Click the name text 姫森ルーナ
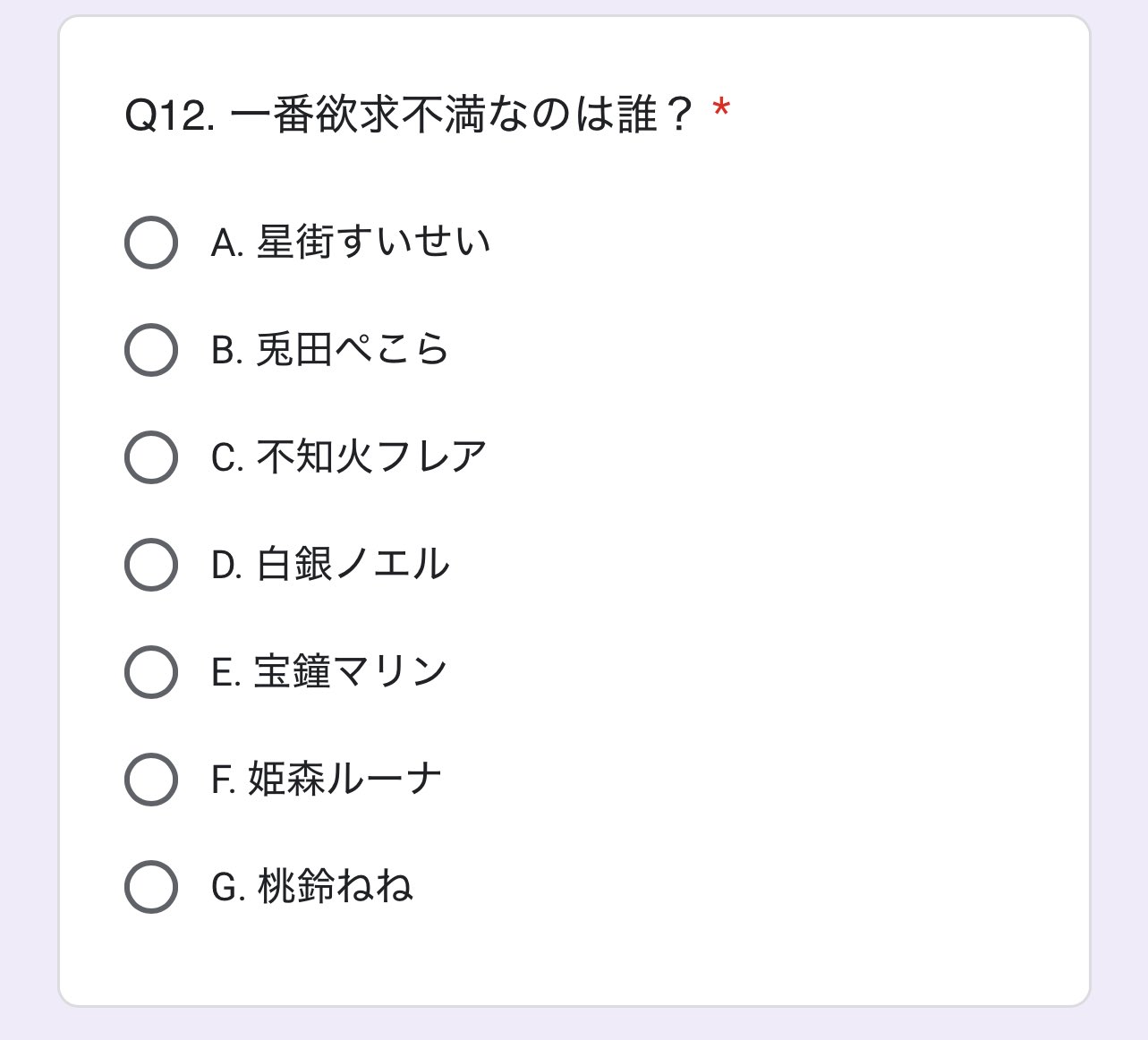This screenshot has width=1148, height=1040. click(344, 780)
